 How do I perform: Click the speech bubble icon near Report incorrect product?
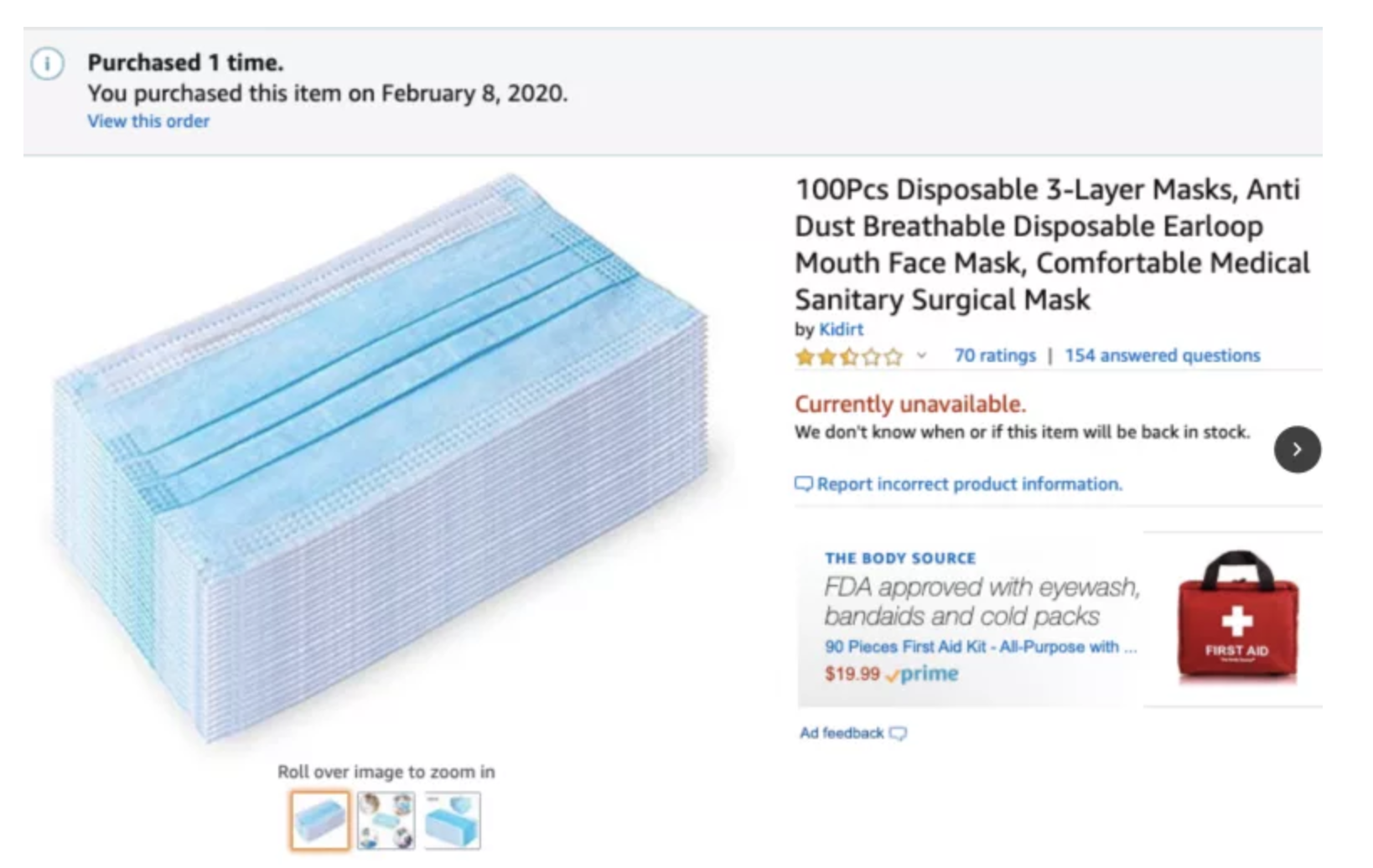(x=803, y=484)
